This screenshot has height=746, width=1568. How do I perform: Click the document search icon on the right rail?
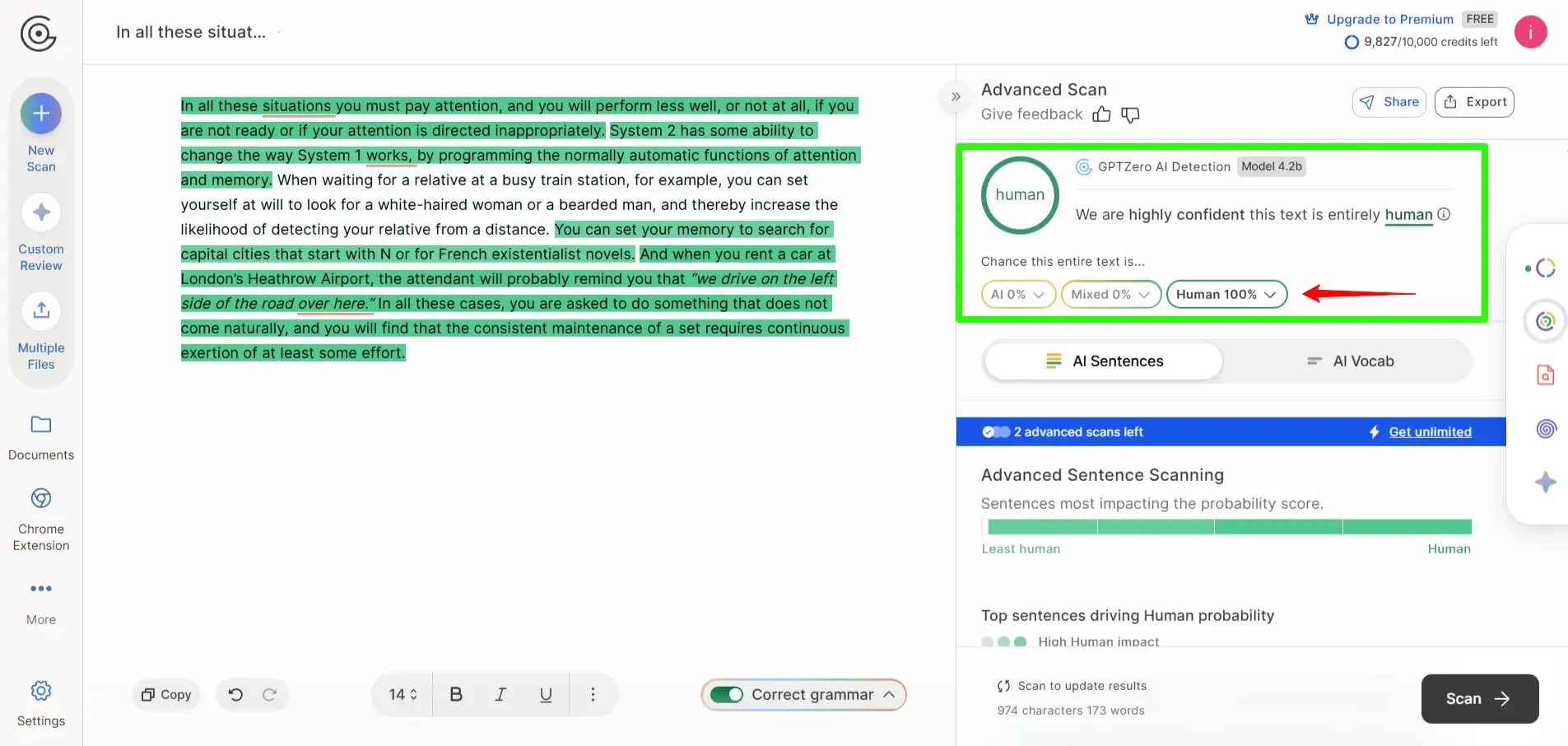point(1546,375)
